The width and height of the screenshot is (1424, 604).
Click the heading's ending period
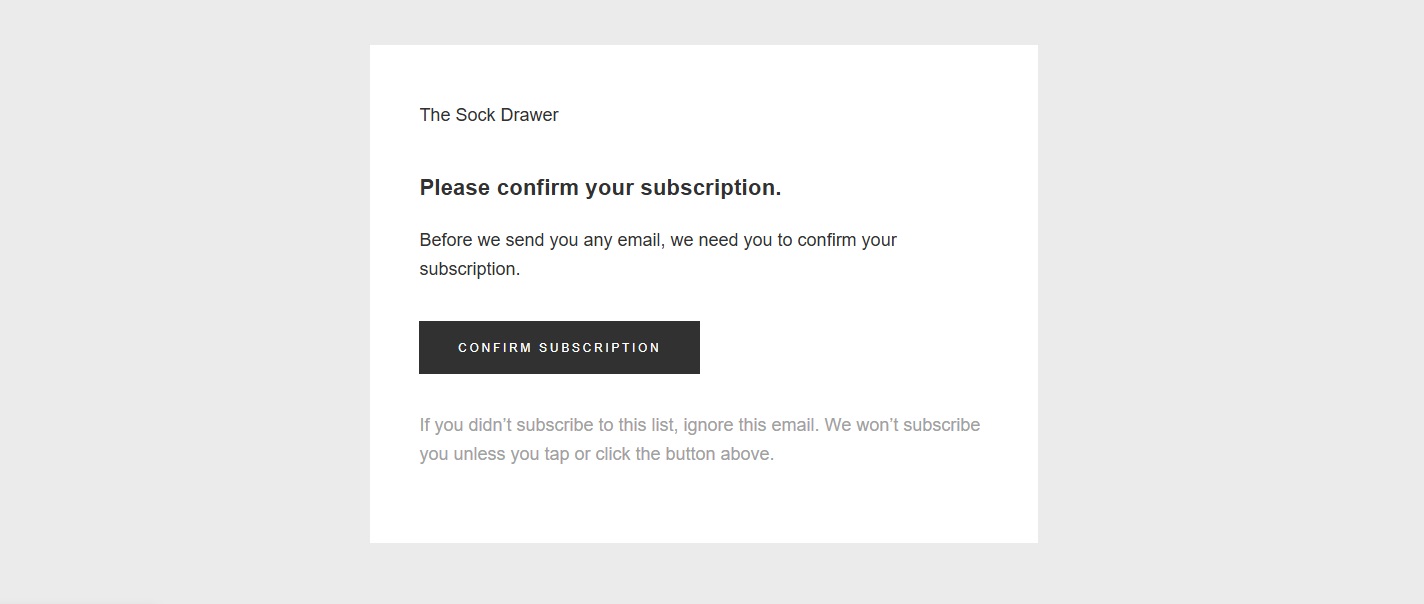click(x=779, y=190)
